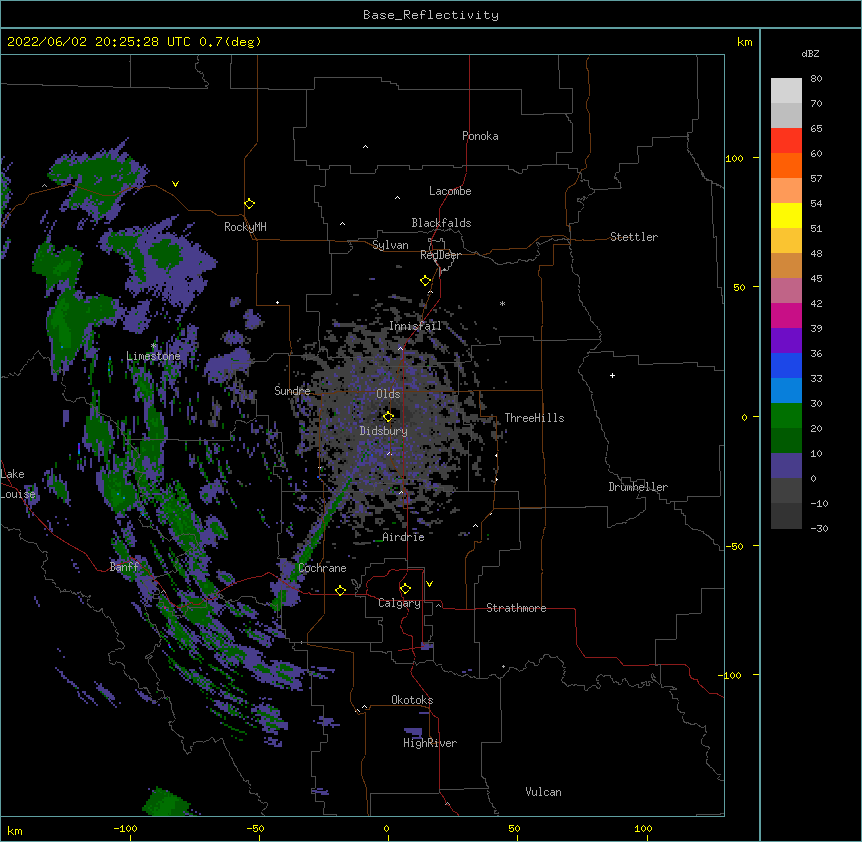This screenshot has width=862, height=842.
Task: Click the red 65-60 dBZ legend swatch
Action: [786, 140]
